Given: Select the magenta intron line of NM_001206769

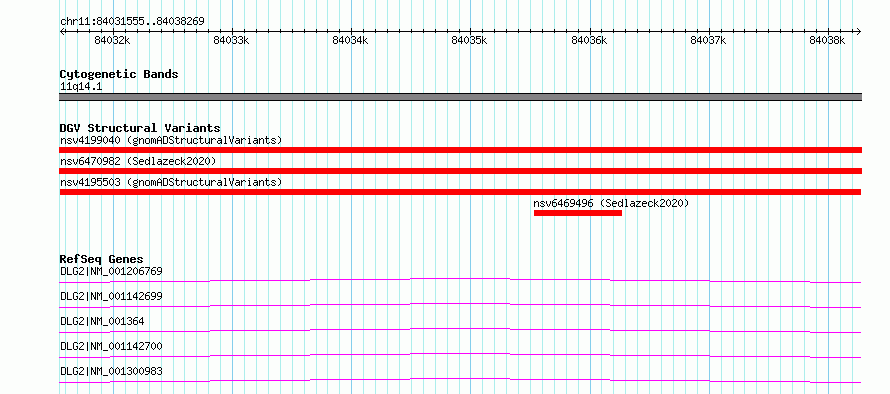Looking at the screenshot, I should (460, 280).
